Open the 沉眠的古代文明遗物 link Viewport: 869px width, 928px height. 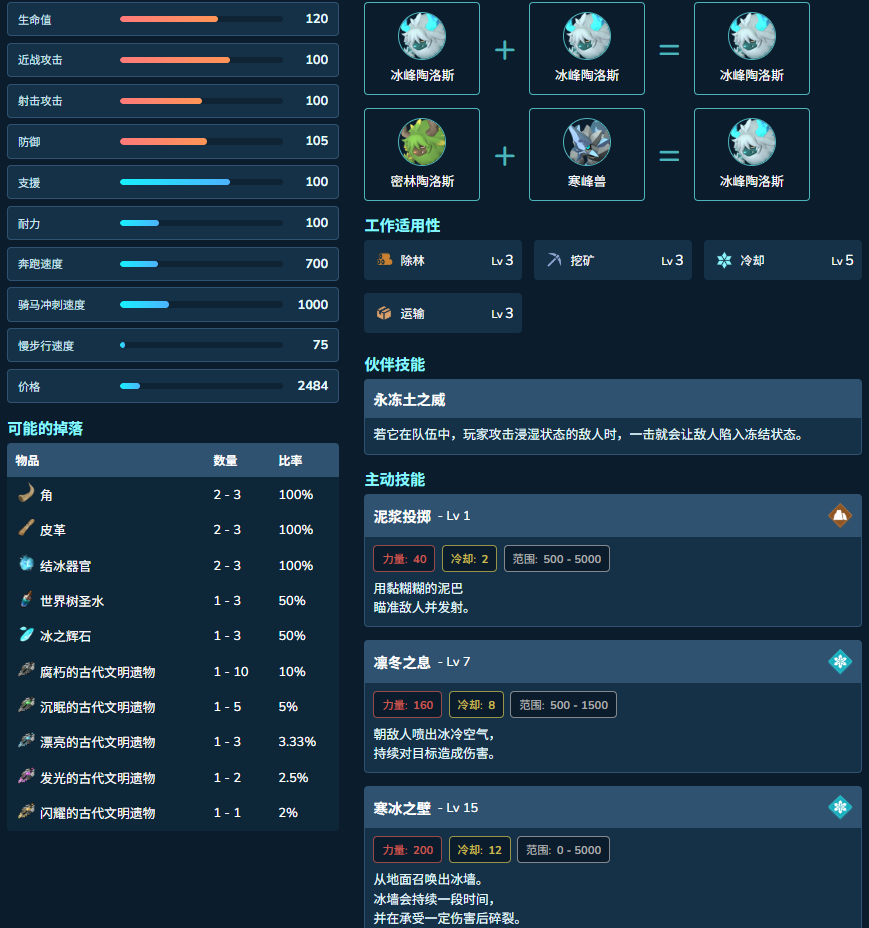[98, 707]
